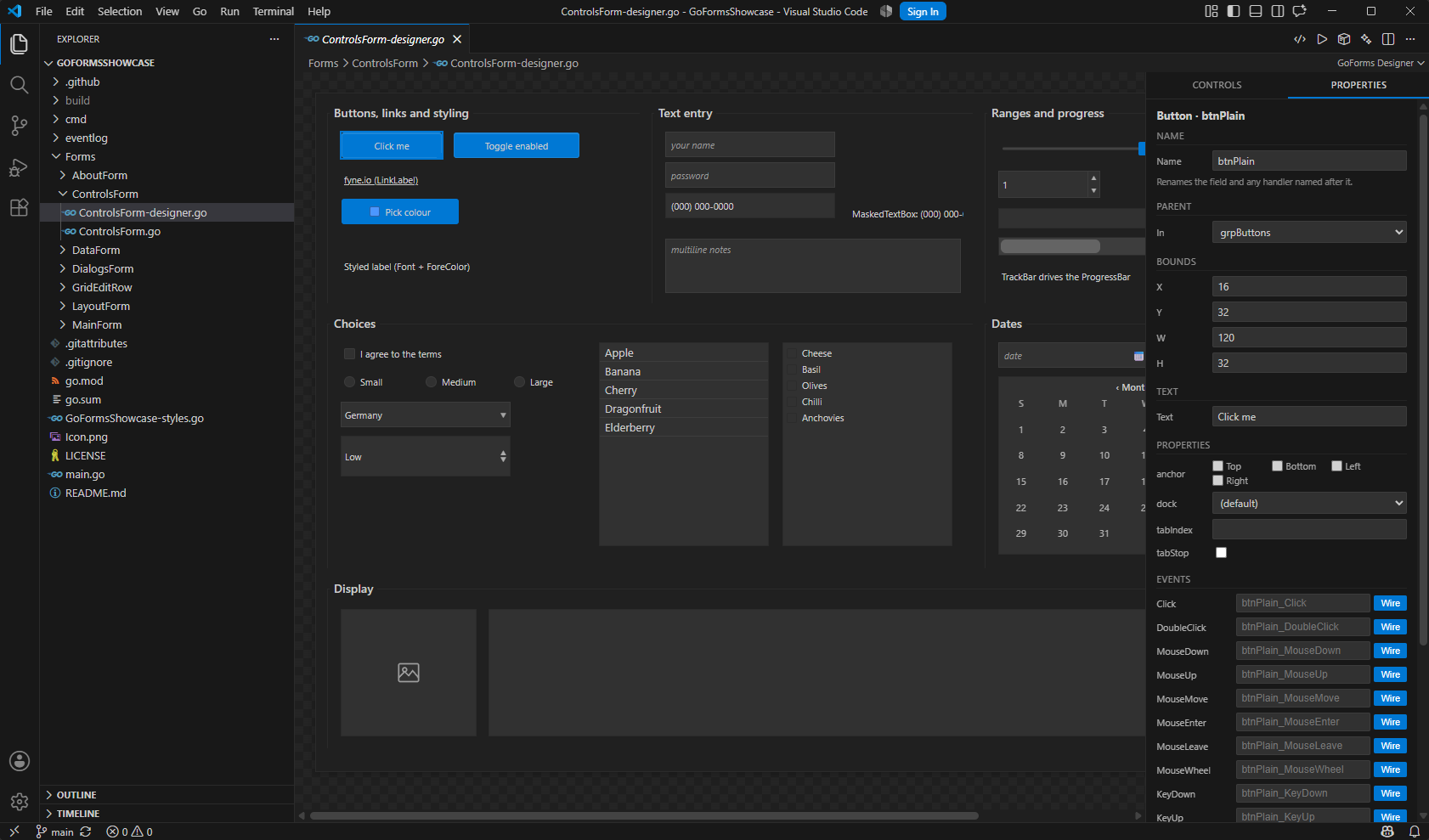Open the Help menu
1429x840 pixels.
[319, 11]
